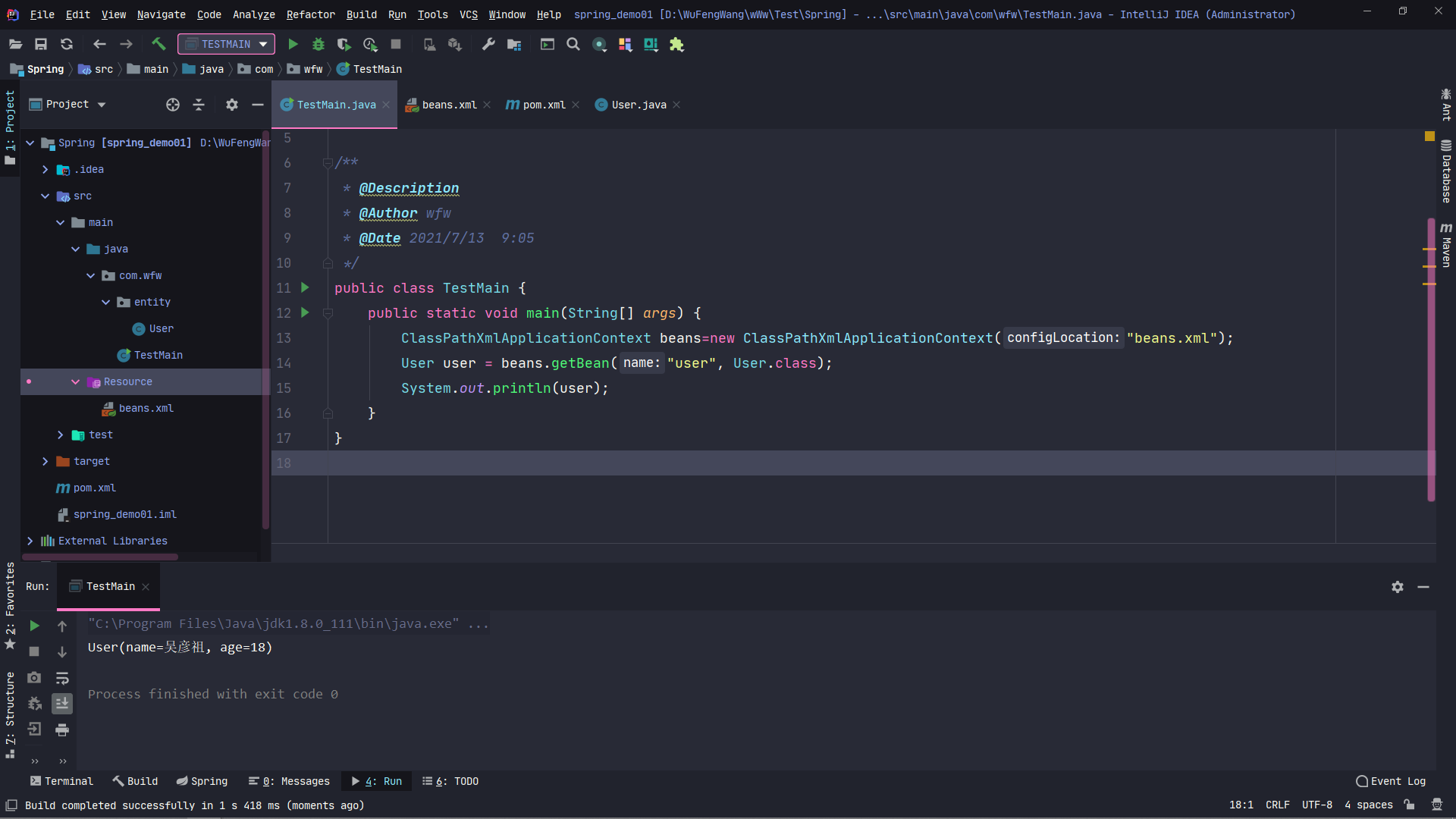Hide Project panel minus icon

[x=258, y=105]
